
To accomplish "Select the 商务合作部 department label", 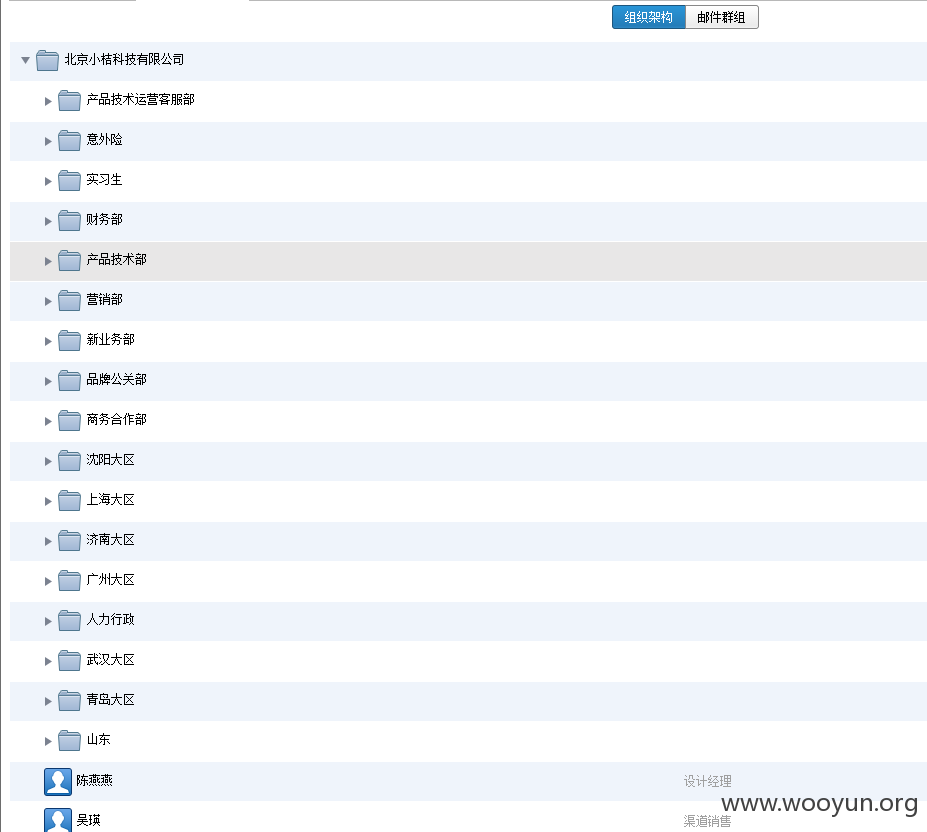I will click(116, 419).
